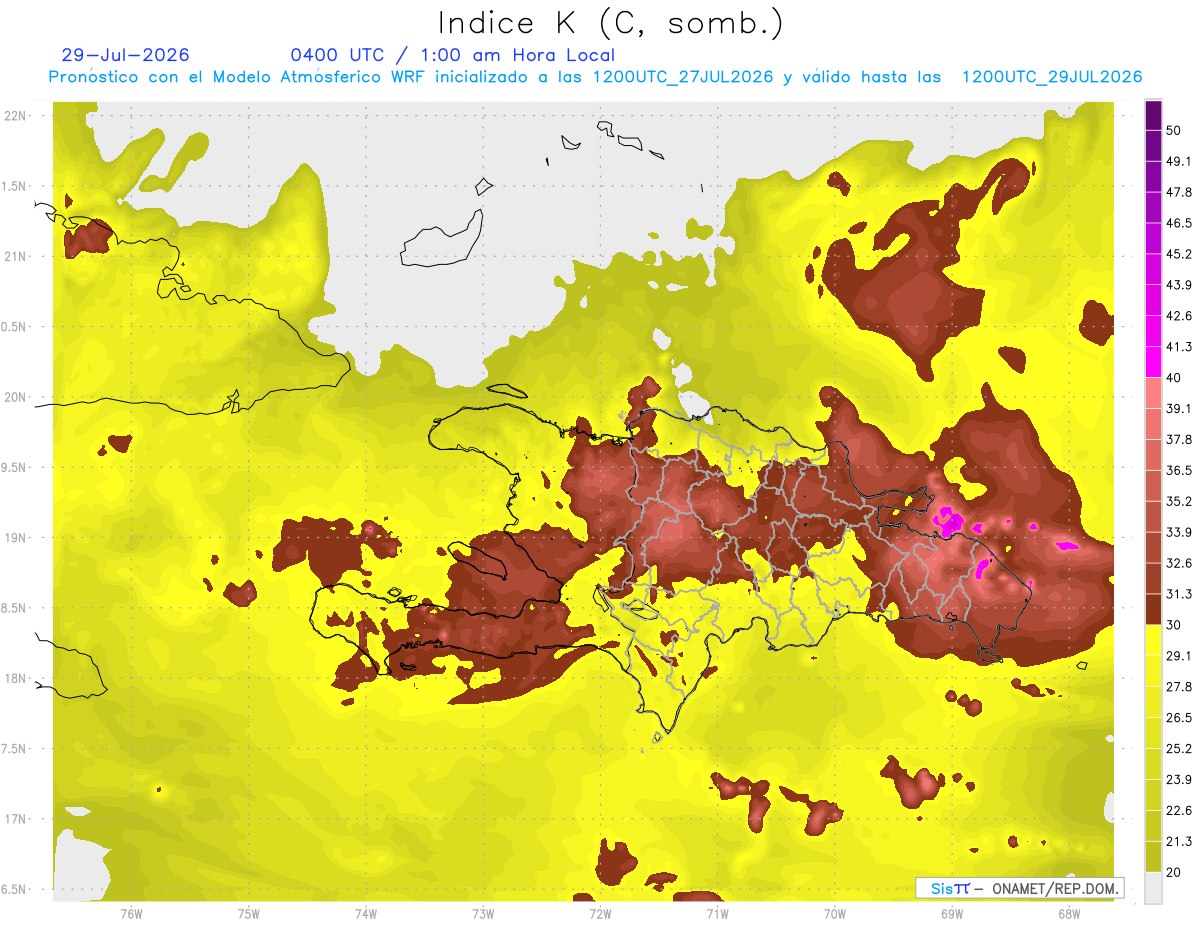Click the legend value '20'
This screenshot has height=927, width=1200.
click(1174, 872)
